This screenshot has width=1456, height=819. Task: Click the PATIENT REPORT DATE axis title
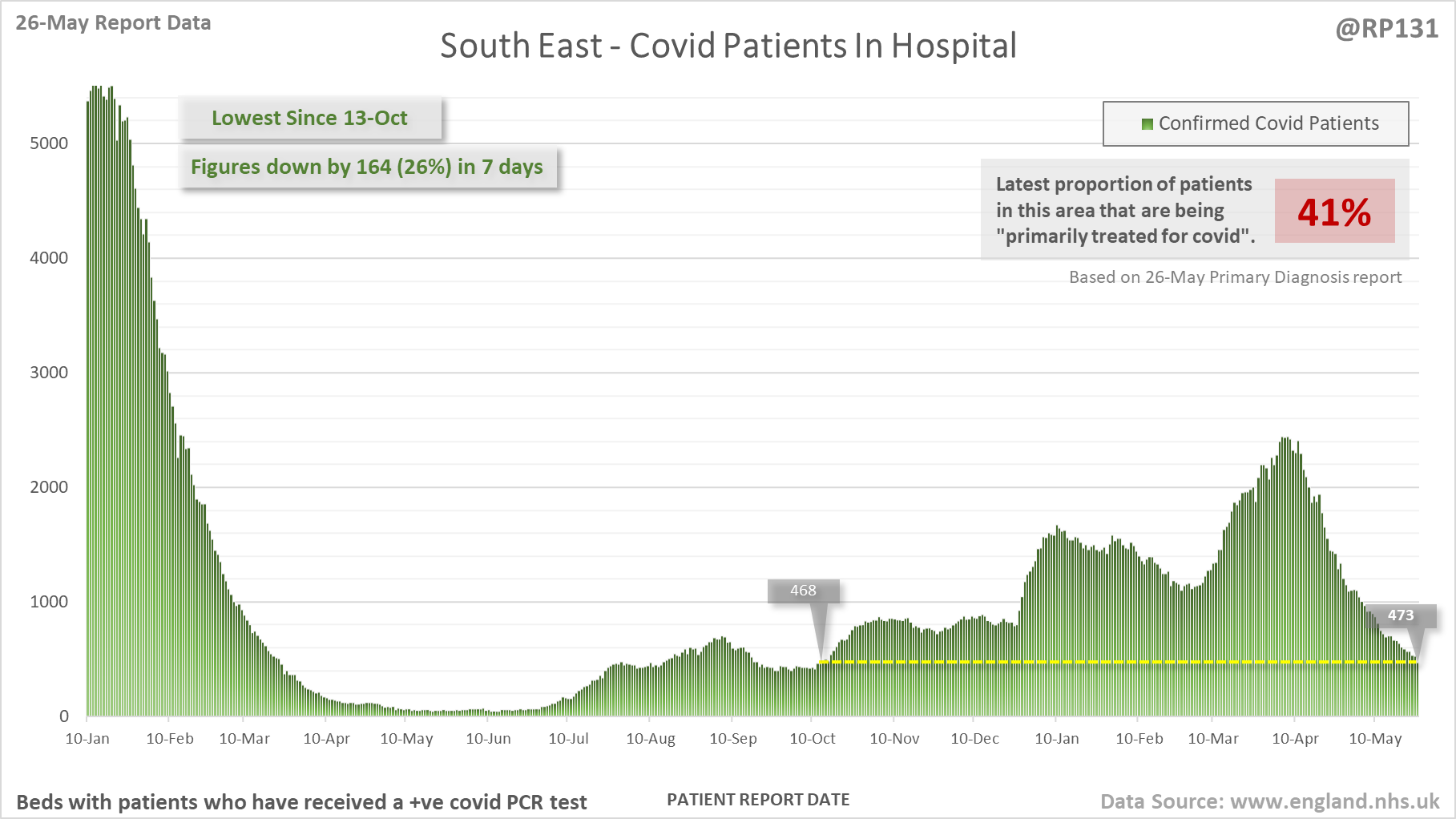click(758, 799)
